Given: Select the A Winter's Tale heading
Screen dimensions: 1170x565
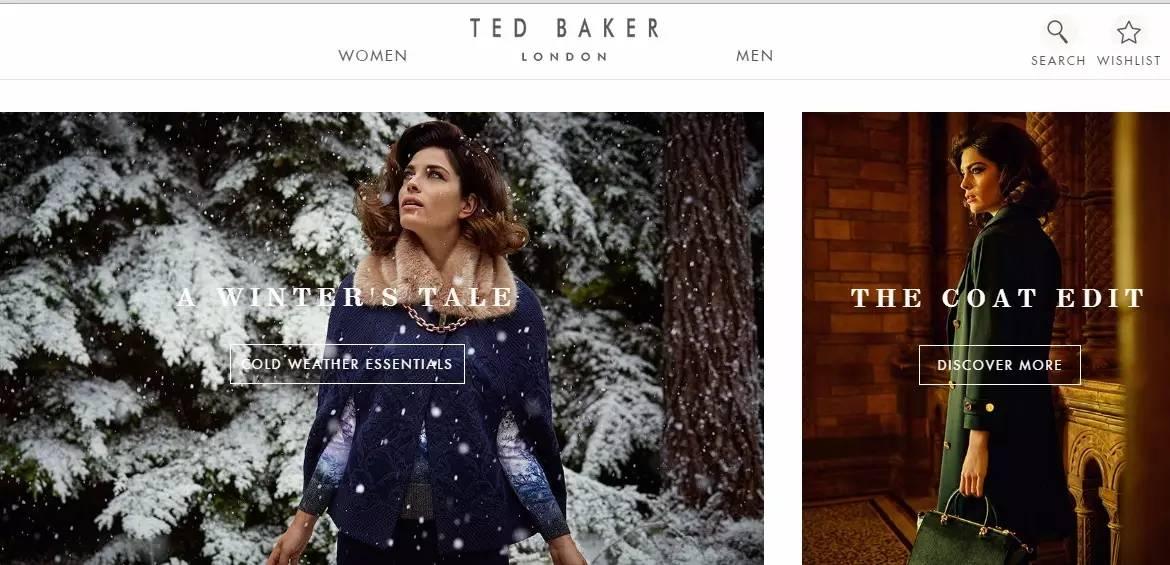Looking at the screenshot, I should point(346,298).
